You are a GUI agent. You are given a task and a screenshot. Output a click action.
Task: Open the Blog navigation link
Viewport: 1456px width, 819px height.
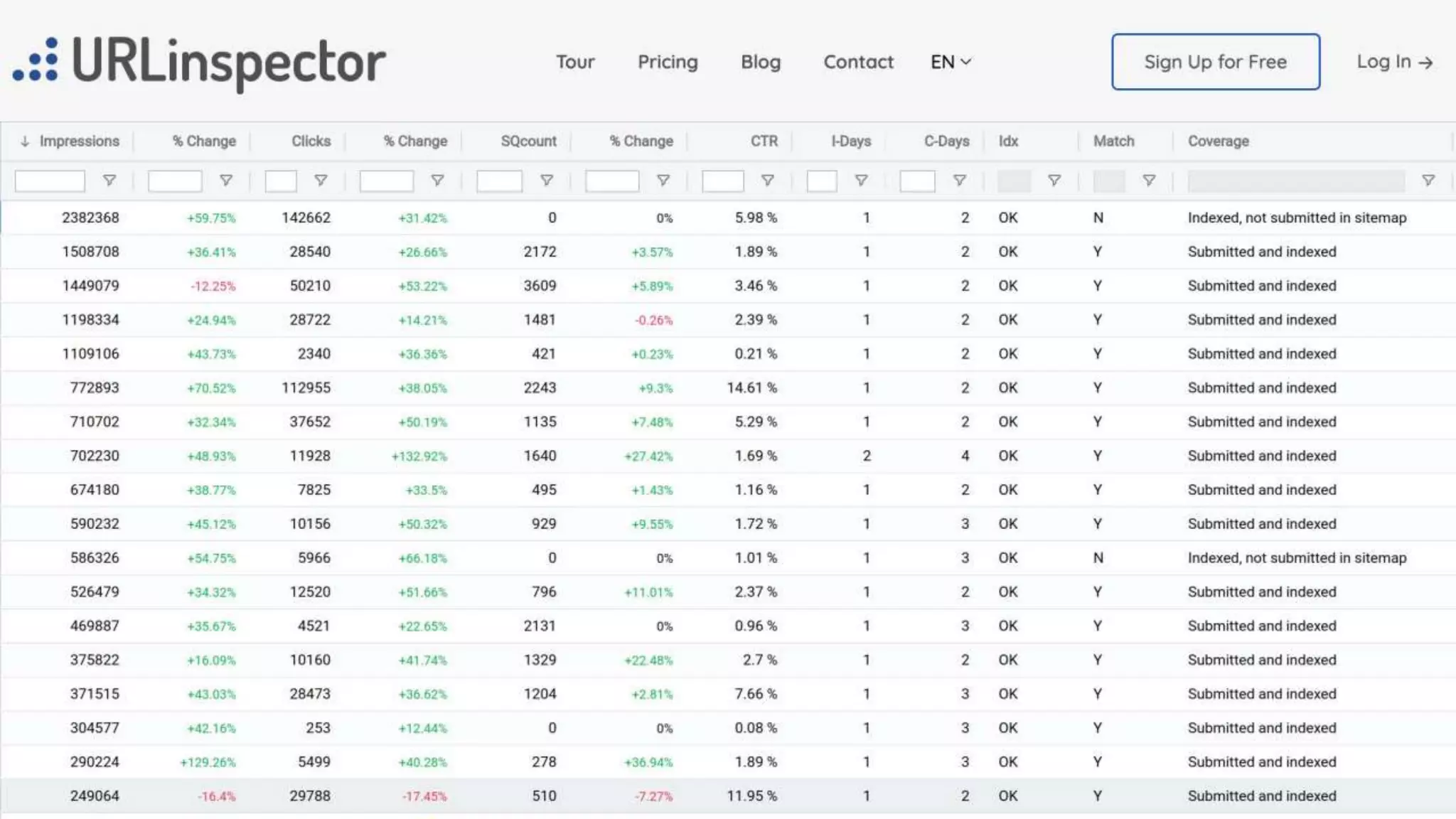[760, 62]
